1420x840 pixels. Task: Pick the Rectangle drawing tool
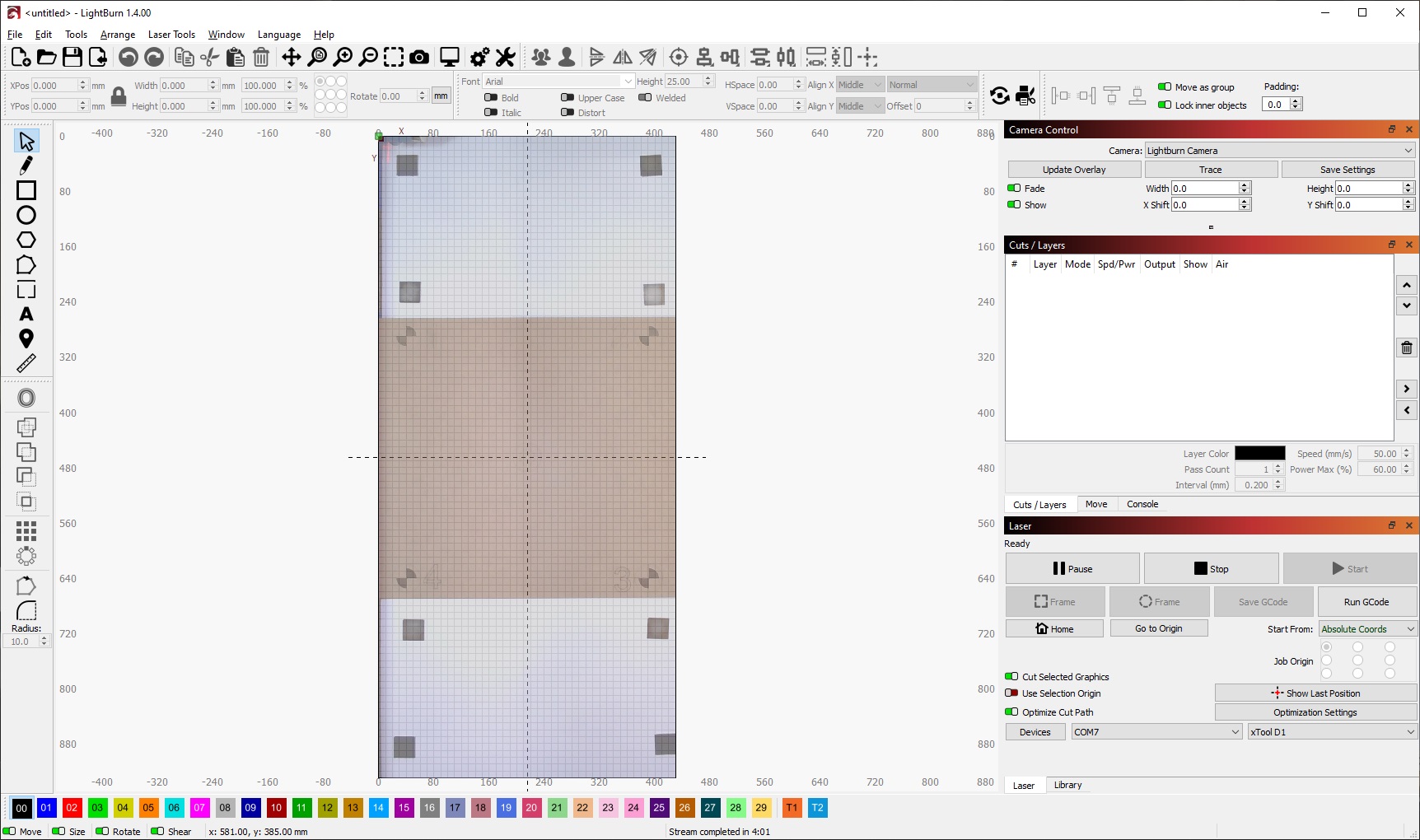click(x=26, y=190)
